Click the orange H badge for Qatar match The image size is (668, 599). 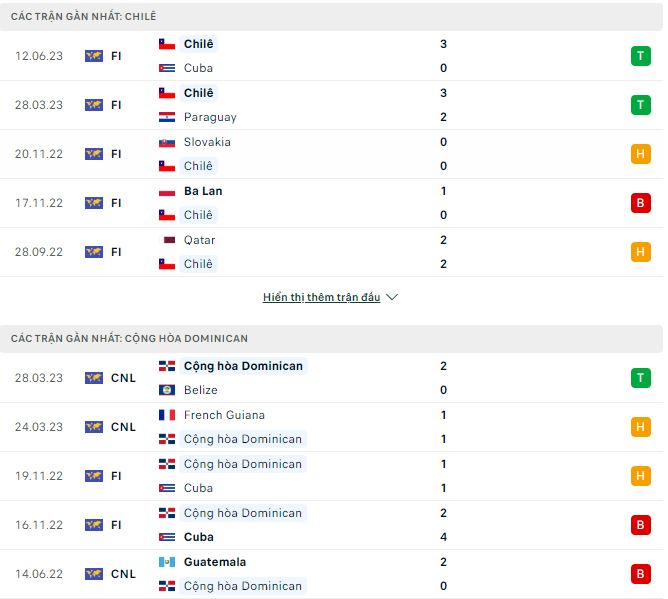point(640,252)
